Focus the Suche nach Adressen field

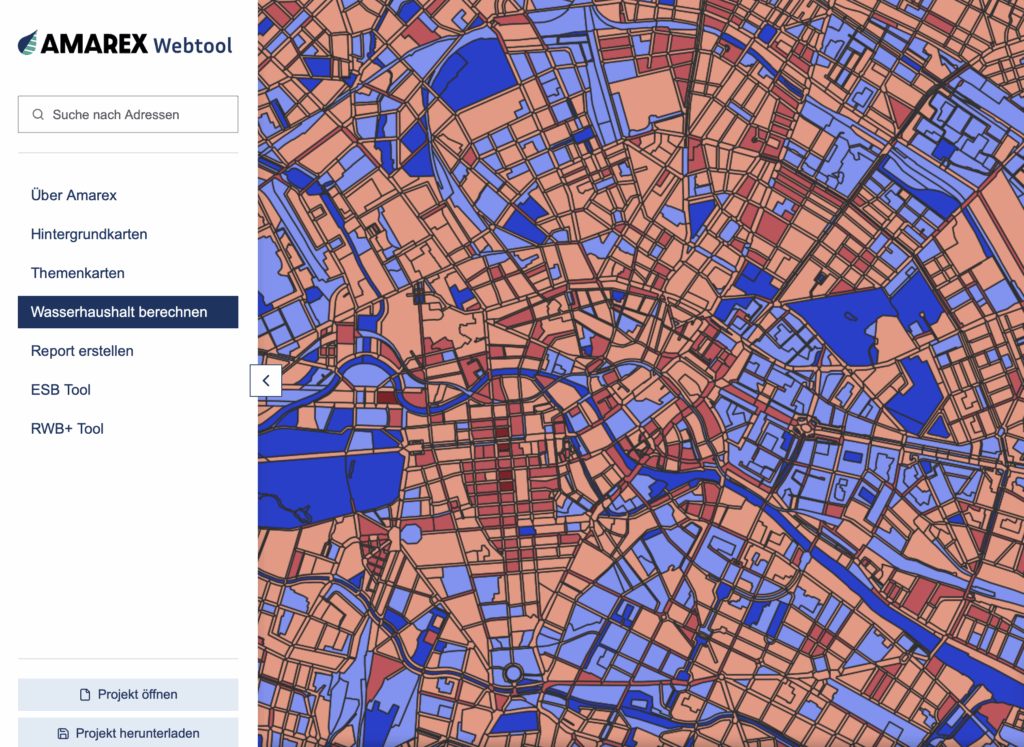point(140,115)
